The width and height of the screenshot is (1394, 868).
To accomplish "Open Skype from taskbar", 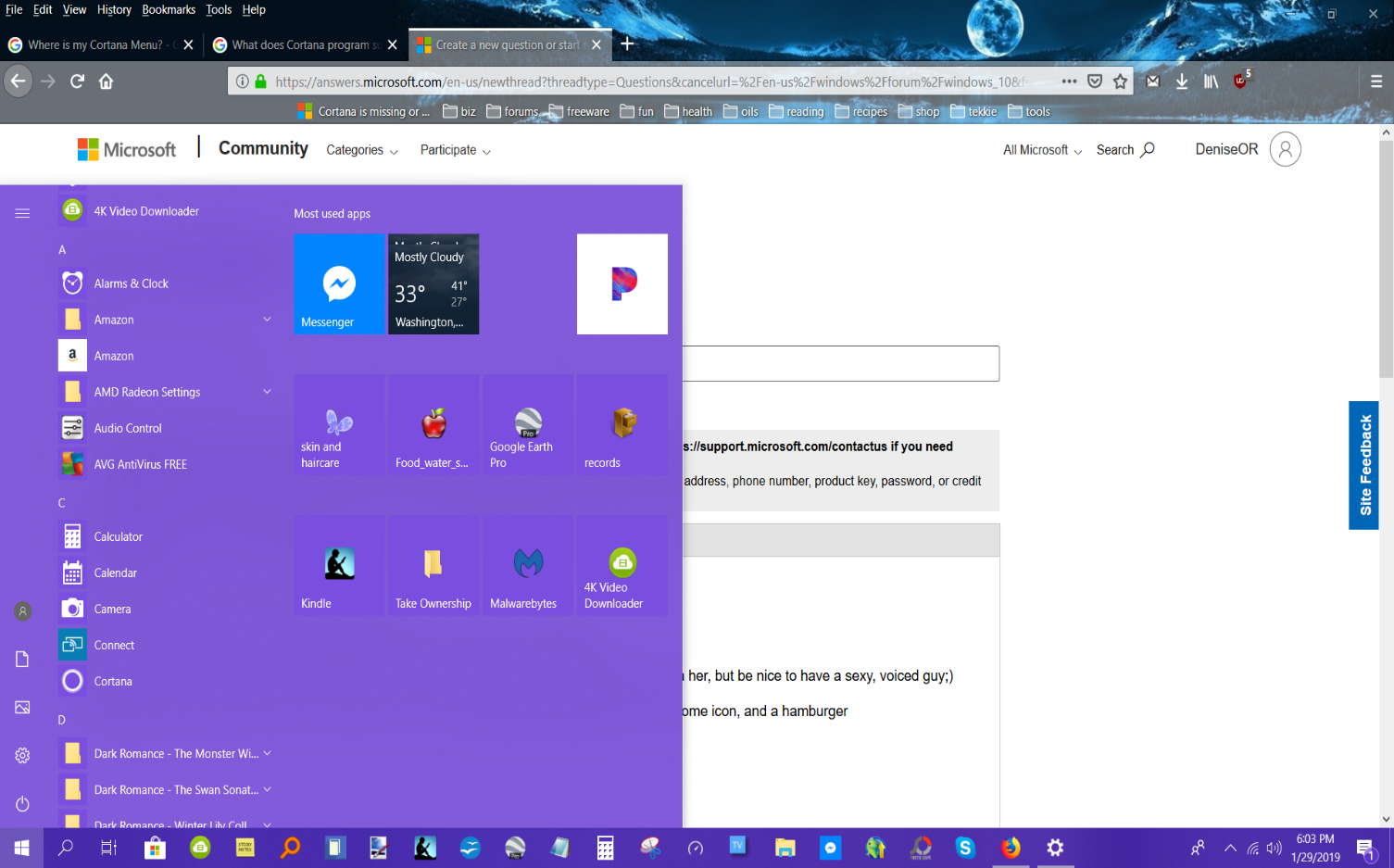I will [x=965, y=848].
